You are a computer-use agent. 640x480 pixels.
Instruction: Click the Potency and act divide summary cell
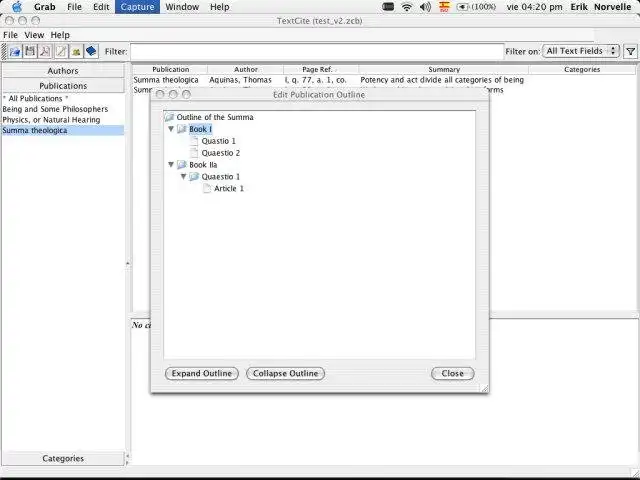(x=442, y=80)
